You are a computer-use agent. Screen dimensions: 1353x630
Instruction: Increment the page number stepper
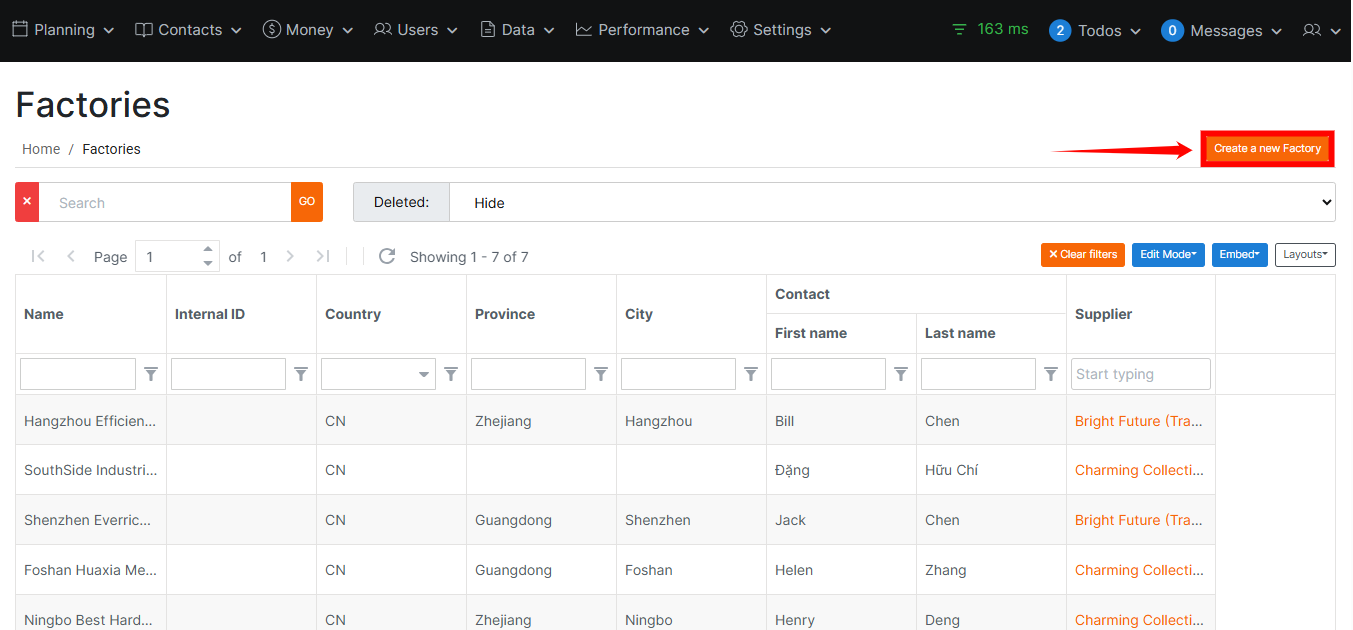point(208,249)
